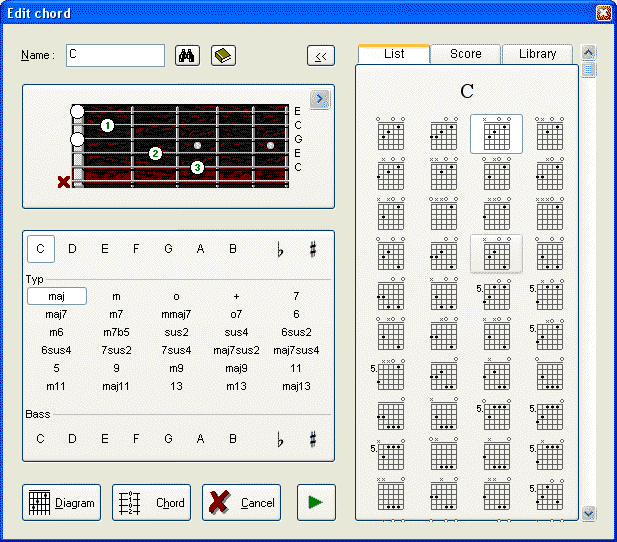Click finger 1 dot on fretboard
617x542 pixels.
click(x=107, y=126)
